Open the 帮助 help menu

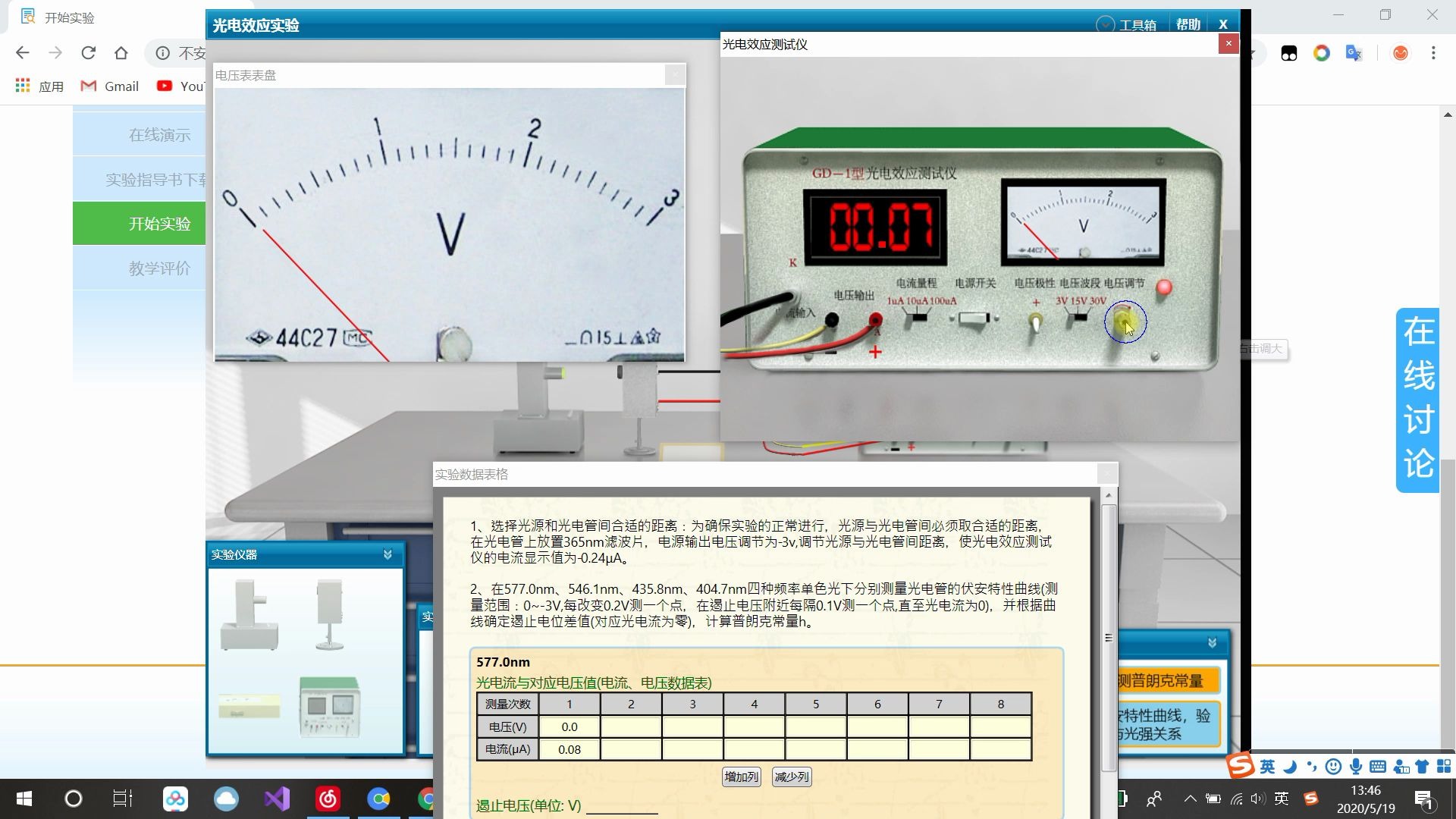point(1188,25)
